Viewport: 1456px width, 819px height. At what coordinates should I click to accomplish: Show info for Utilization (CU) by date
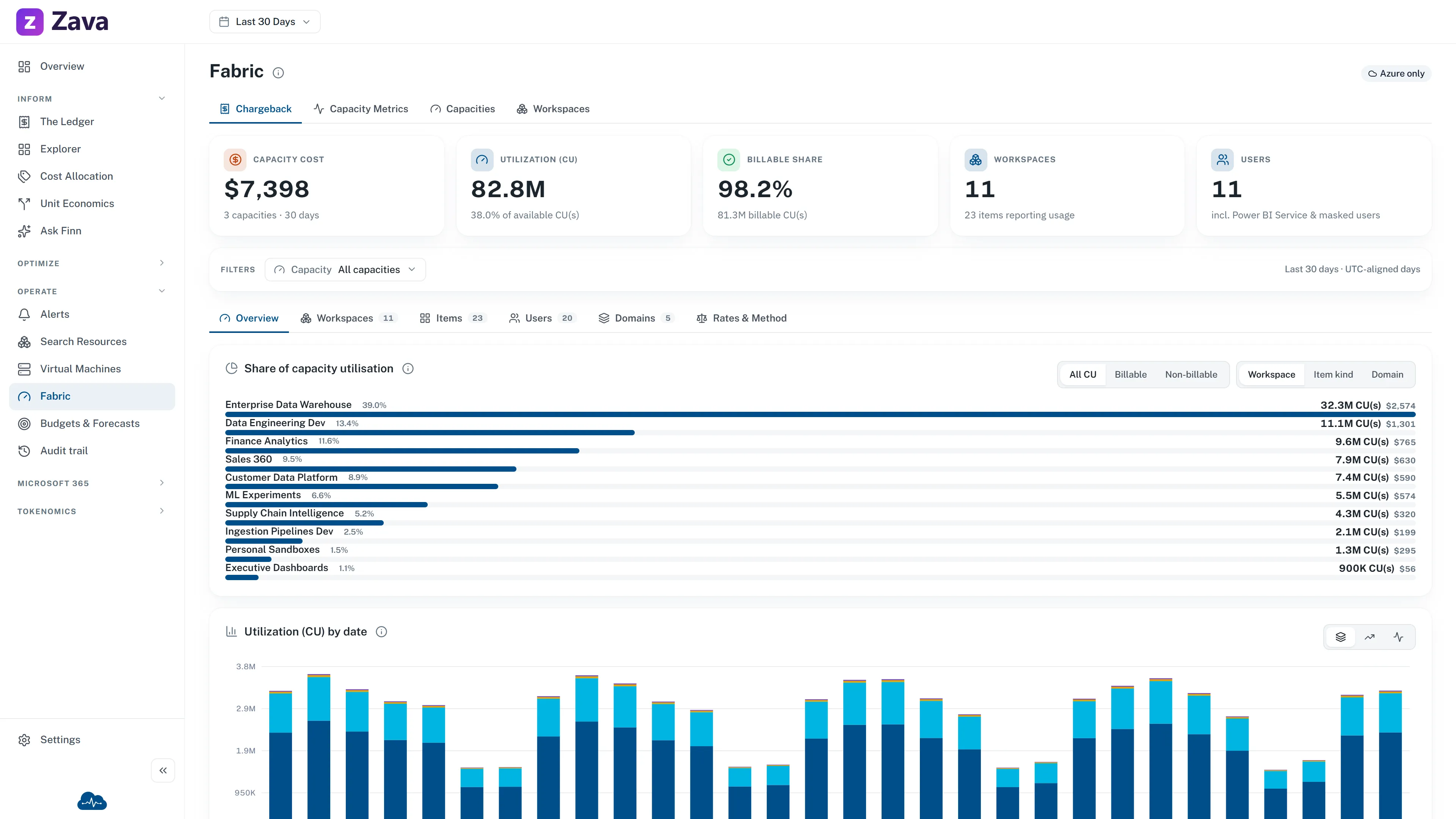point(381,631)
